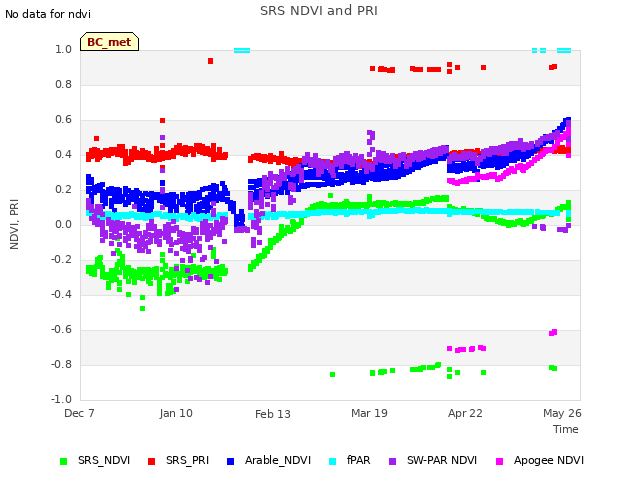640x480 pixels.
Task: Click the SW-PAR NDVI purple legend swatch
Action: (x=392, y=462)
